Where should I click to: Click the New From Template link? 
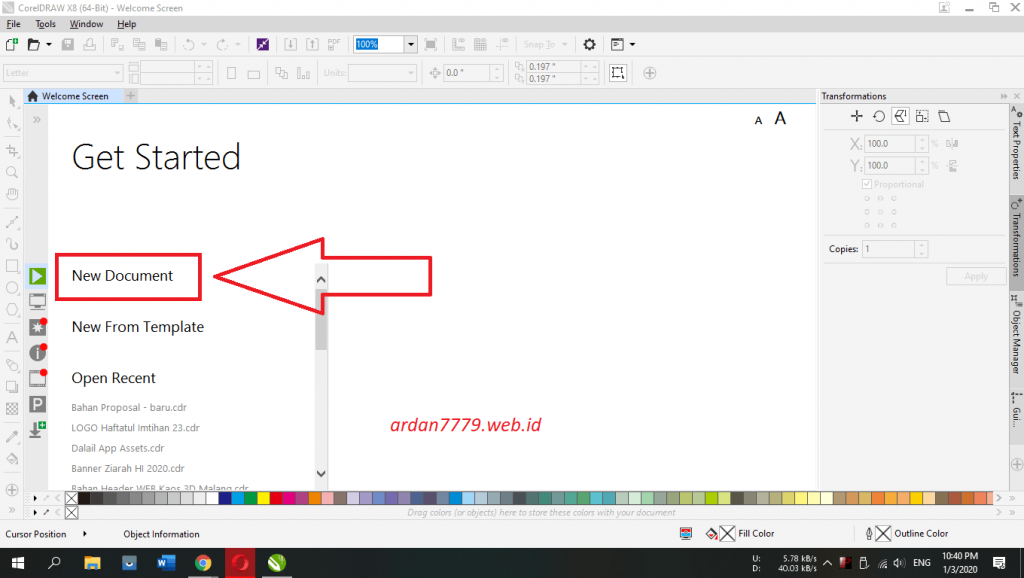point(138,327)
